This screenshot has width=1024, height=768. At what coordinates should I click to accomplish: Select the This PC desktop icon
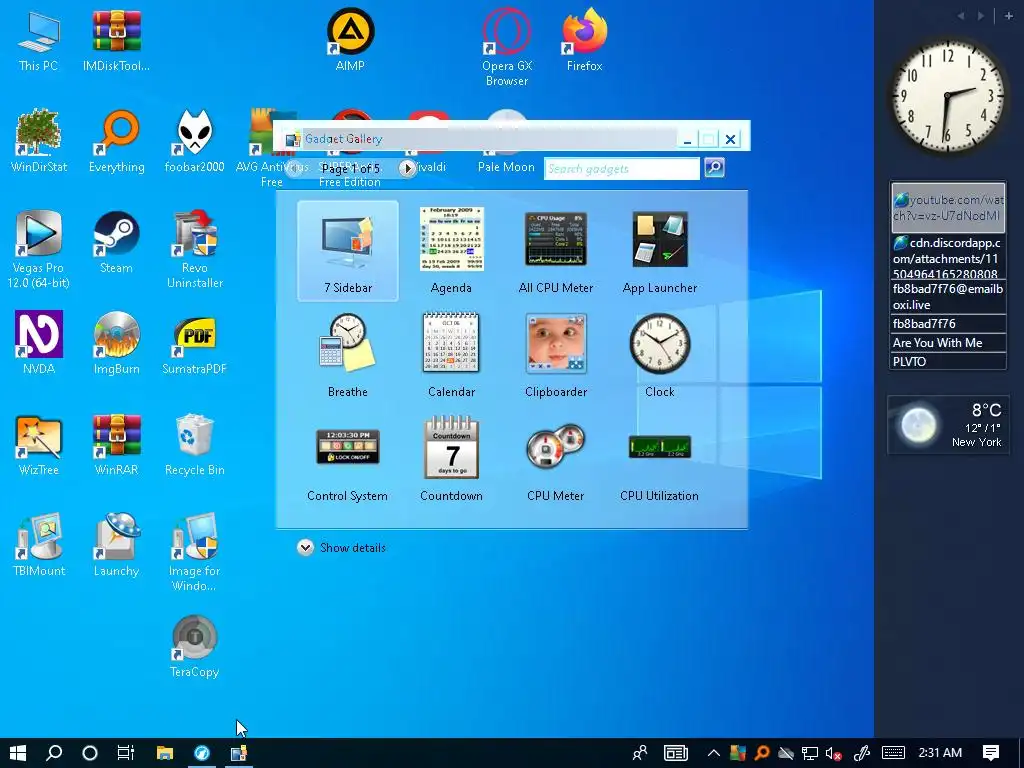point(38,40)
